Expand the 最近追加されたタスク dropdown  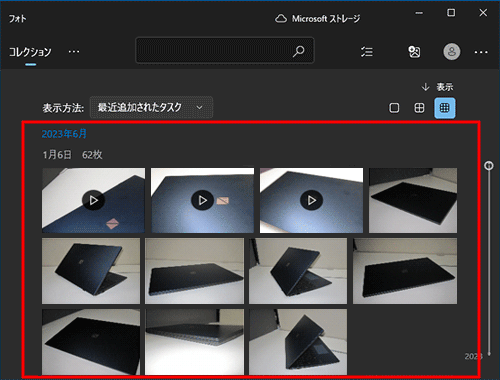[151, 107]
